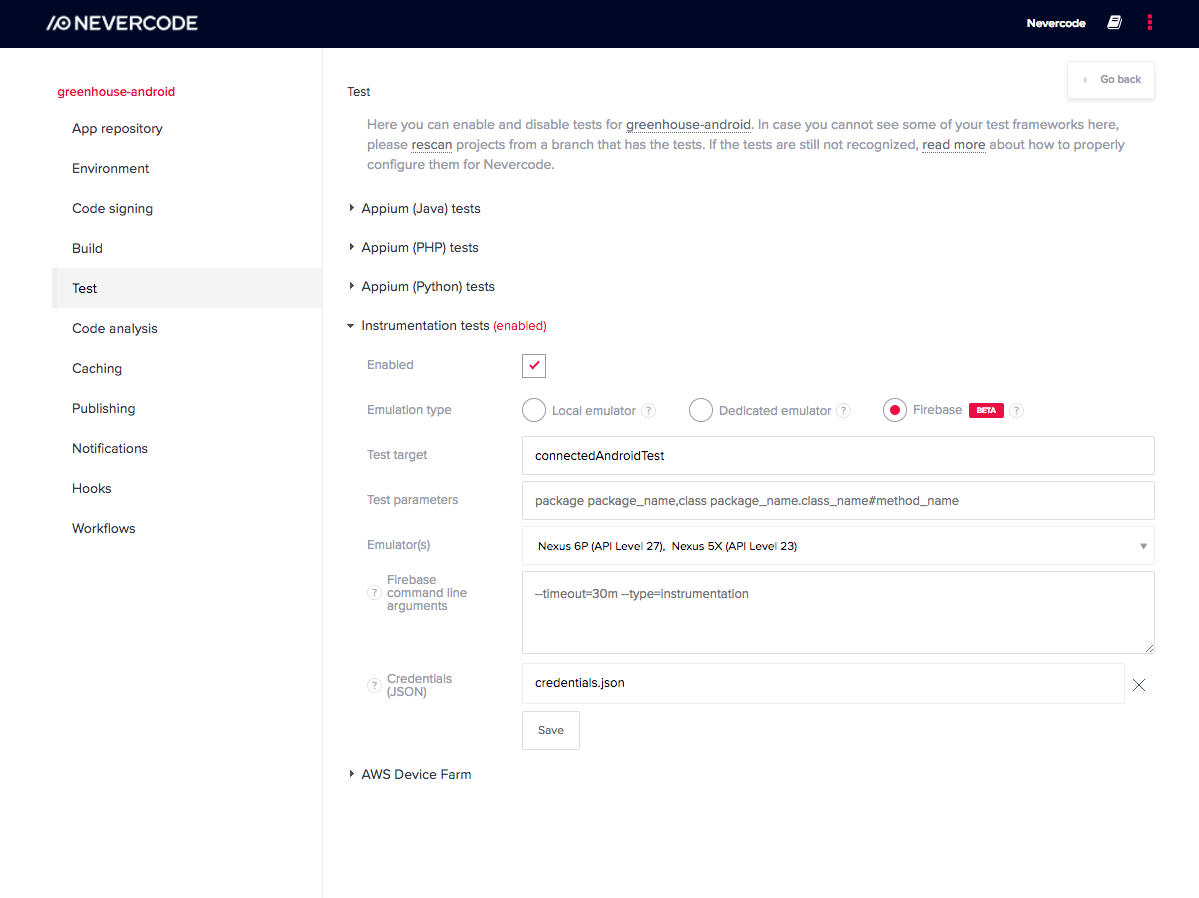Click help icon beside Credentials (JSON)
This screenshot has width=1199, height=898.
point(374,685)
